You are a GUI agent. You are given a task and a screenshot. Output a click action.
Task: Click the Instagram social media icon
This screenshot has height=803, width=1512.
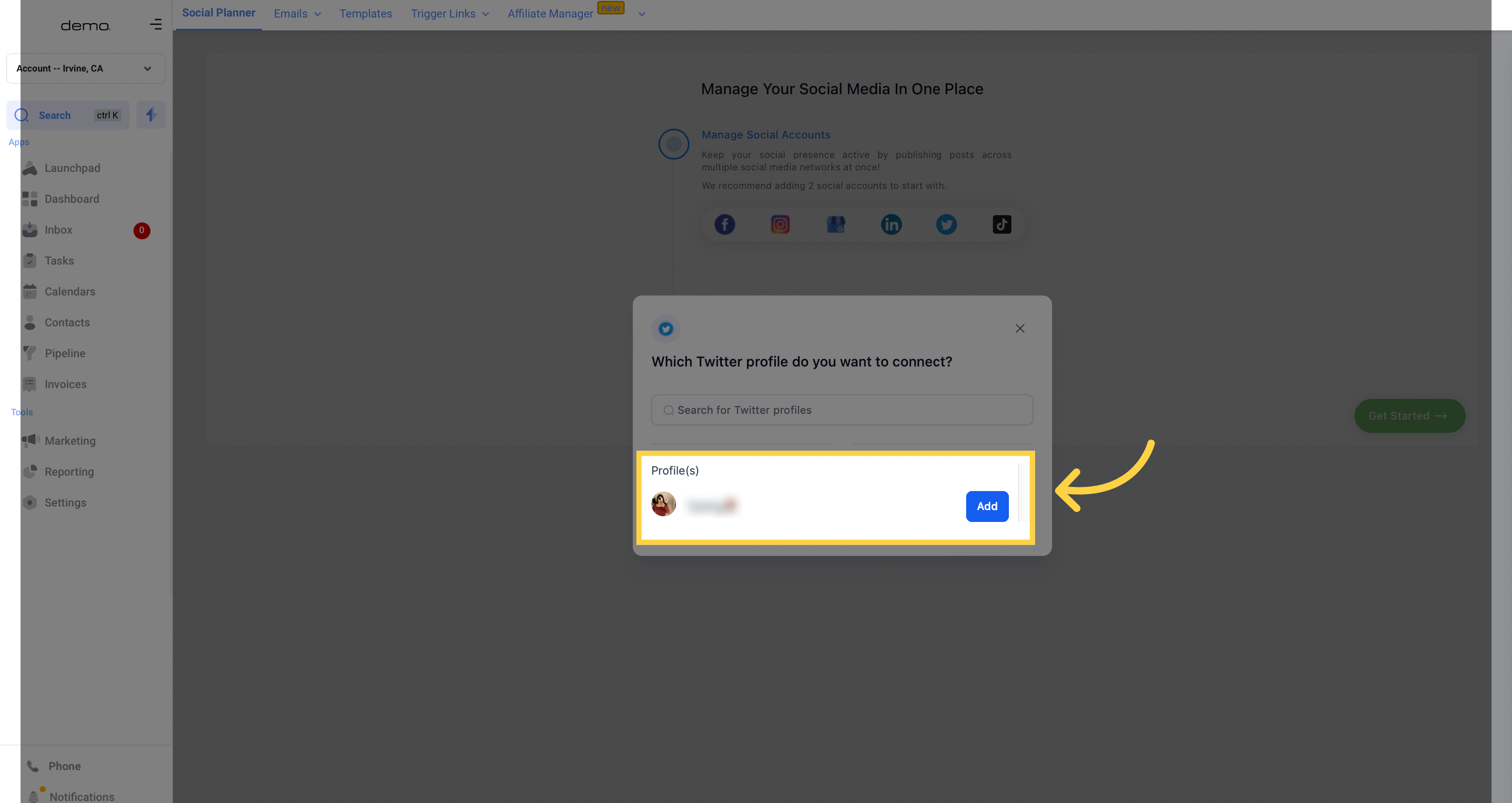click(x=780, y=224)
